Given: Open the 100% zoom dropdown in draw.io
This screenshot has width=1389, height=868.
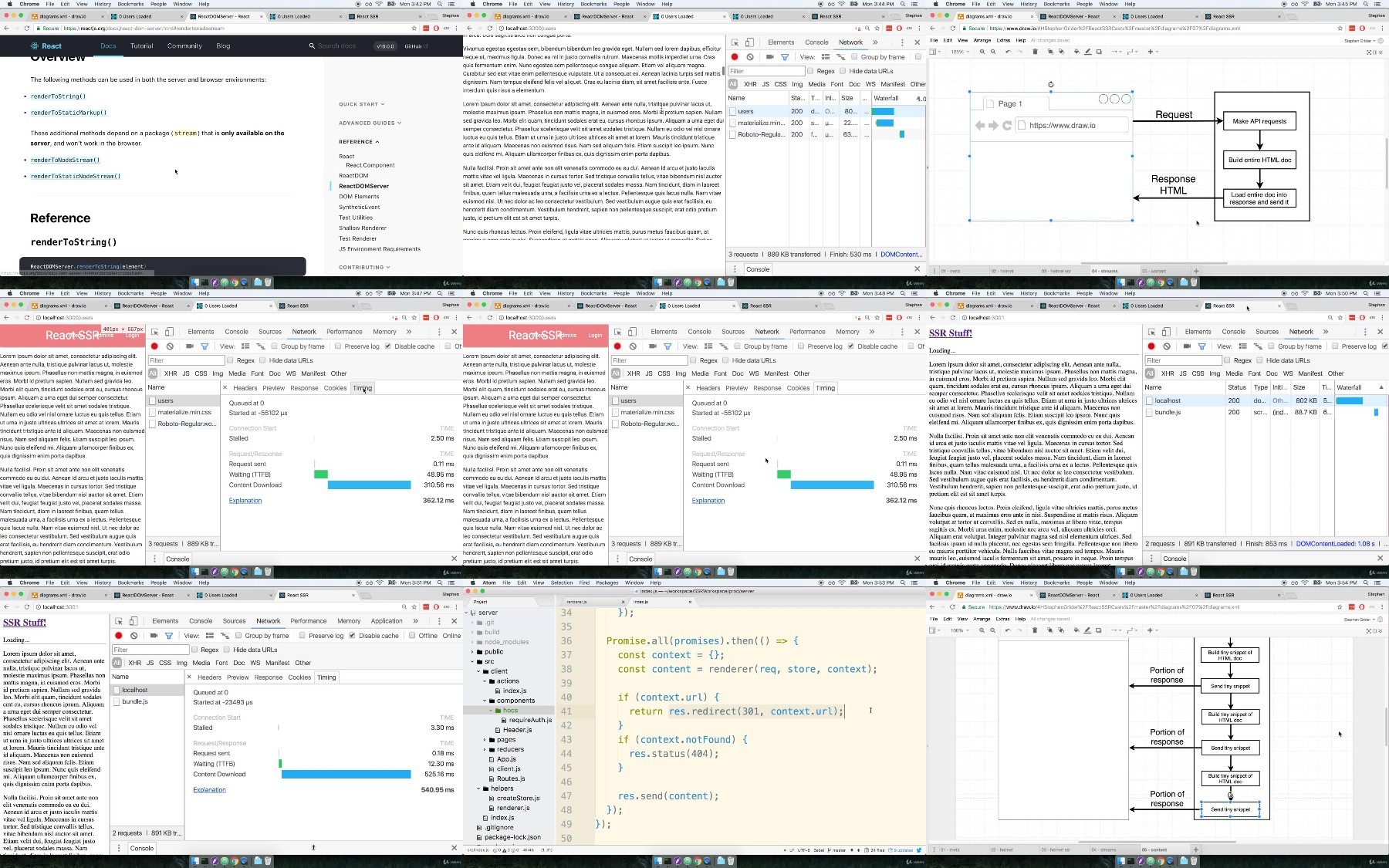Looking at the screenshot, I should [x=959, y=630].
